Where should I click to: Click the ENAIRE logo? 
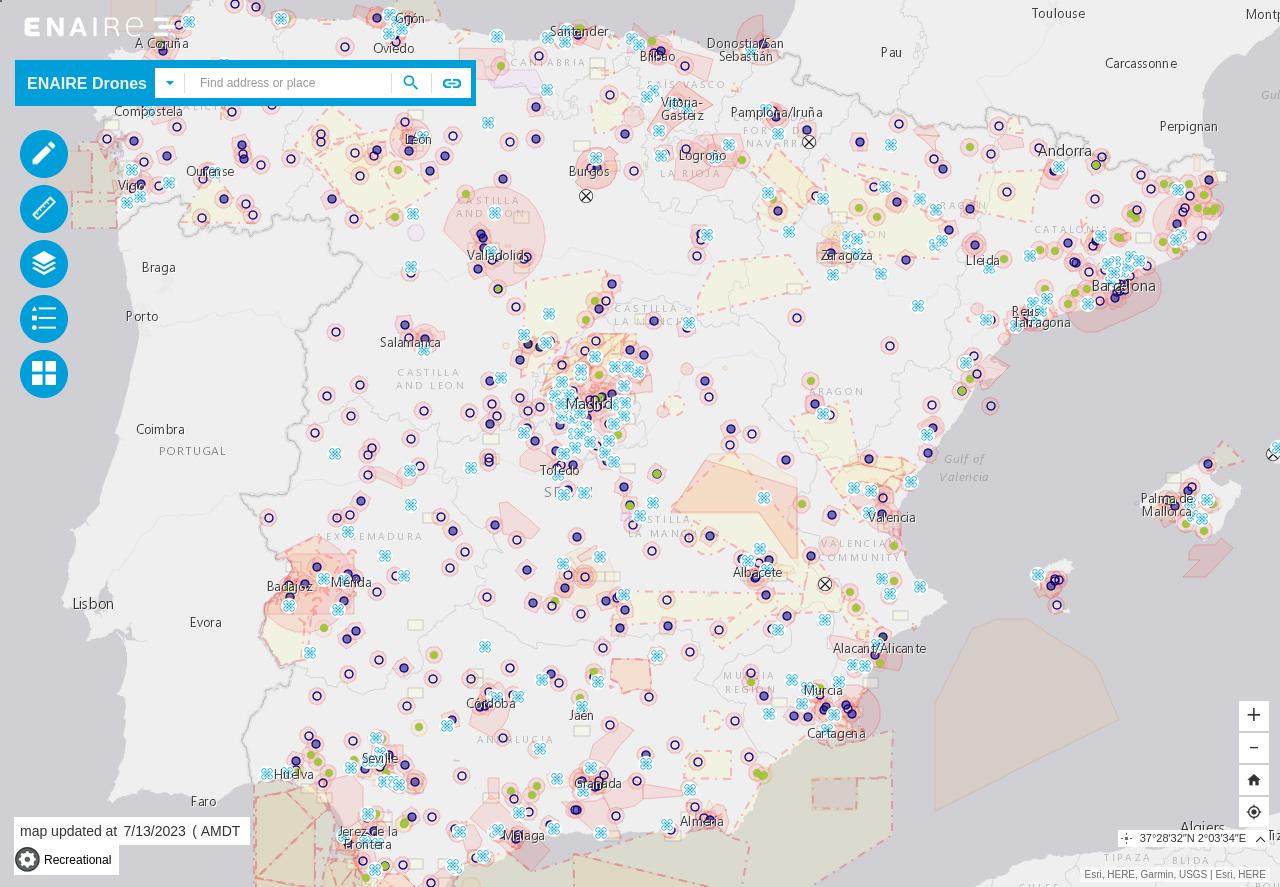coord(97,27)
